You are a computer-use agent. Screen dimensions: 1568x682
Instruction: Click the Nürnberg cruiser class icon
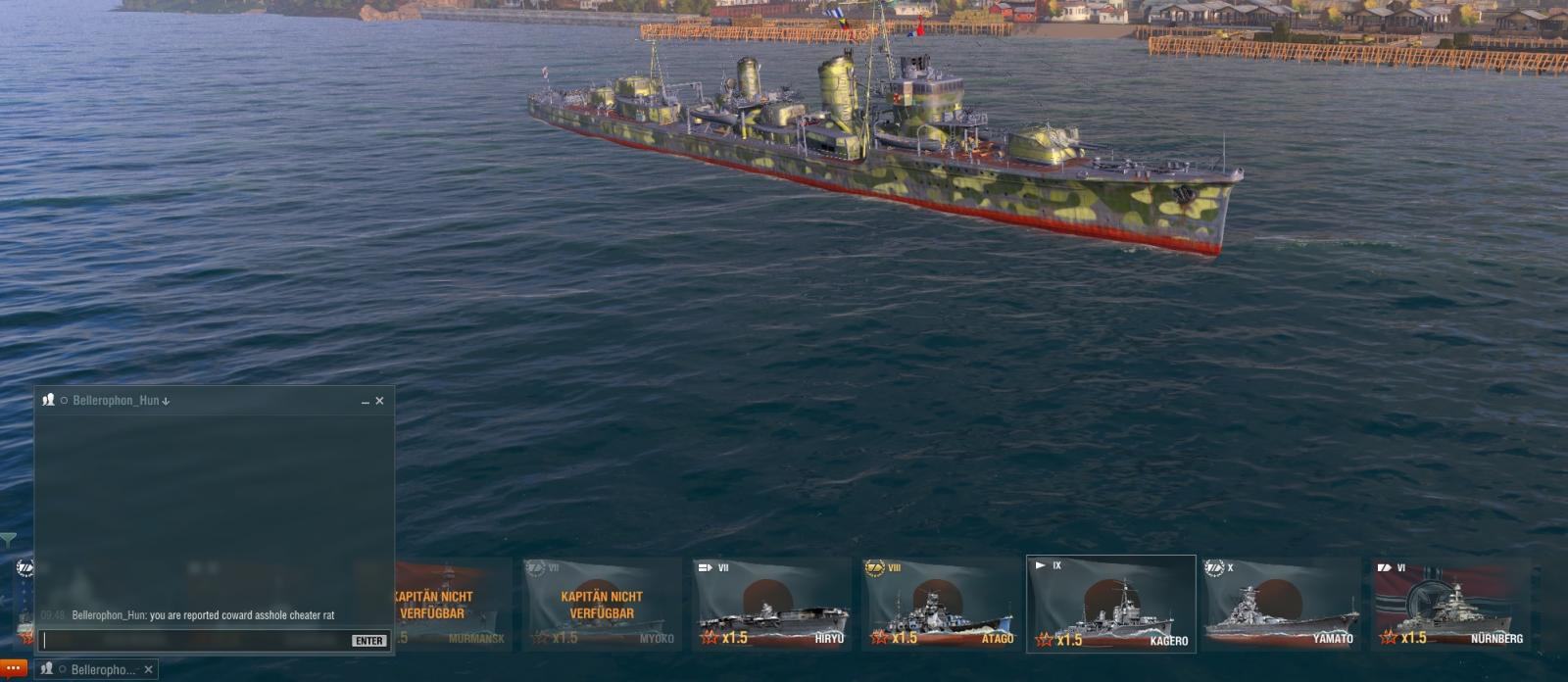[1384, 567]
